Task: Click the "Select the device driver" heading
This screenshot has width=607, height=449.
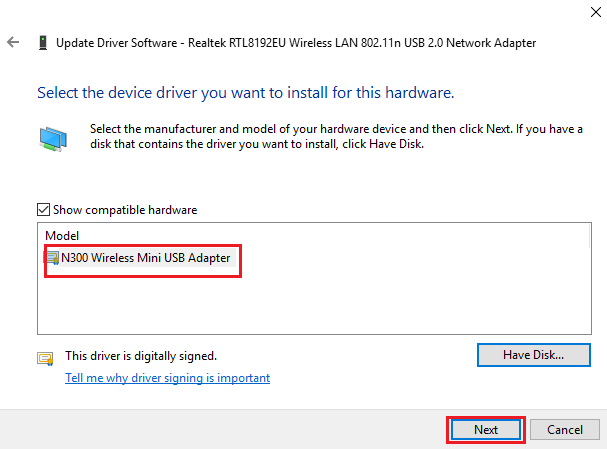Action: pos(245,93)
